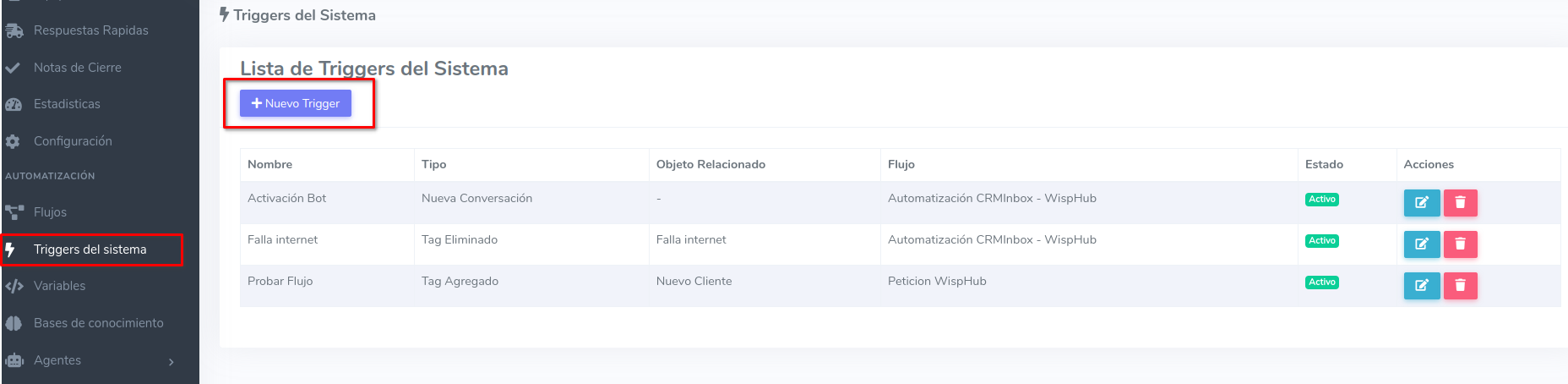Viewport: 1568px width, 384px height.
Task: Delete the Probar Flujo trigger
Action: (x=1460, y=286)
